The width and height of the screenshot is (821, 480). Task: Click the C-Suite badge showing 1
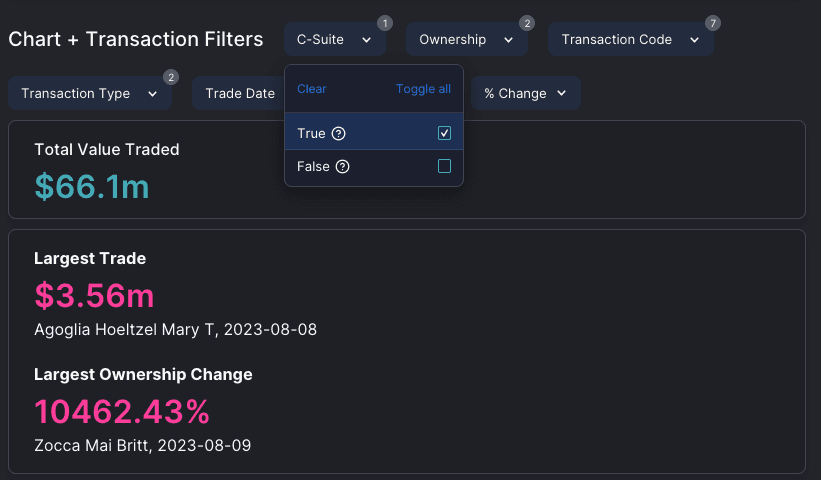click(385, 23)
